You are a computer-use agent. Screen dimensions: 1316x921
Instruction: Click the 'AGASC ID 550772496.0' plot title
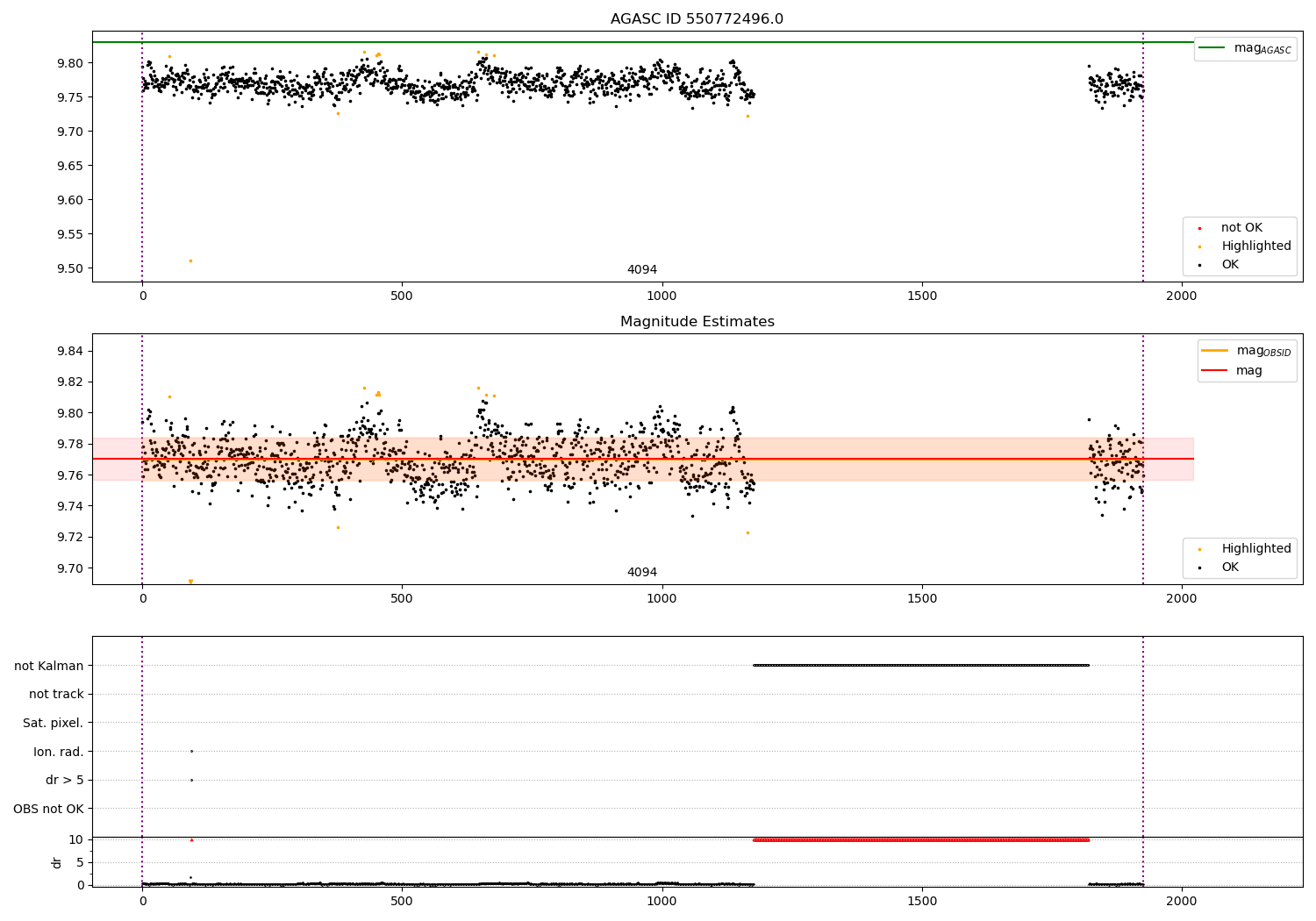697,19
